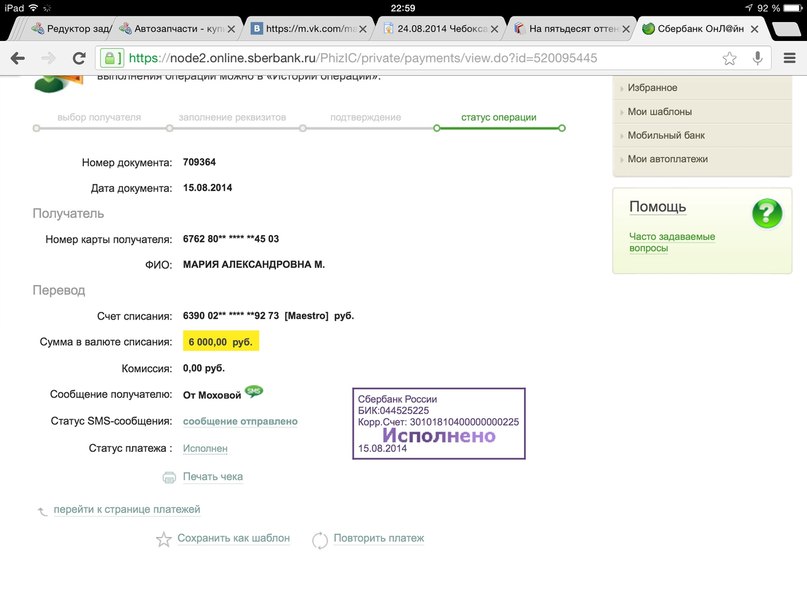807x605 pixels.
Task: Click the подтверждение step
Action: [x=365, y=117]
